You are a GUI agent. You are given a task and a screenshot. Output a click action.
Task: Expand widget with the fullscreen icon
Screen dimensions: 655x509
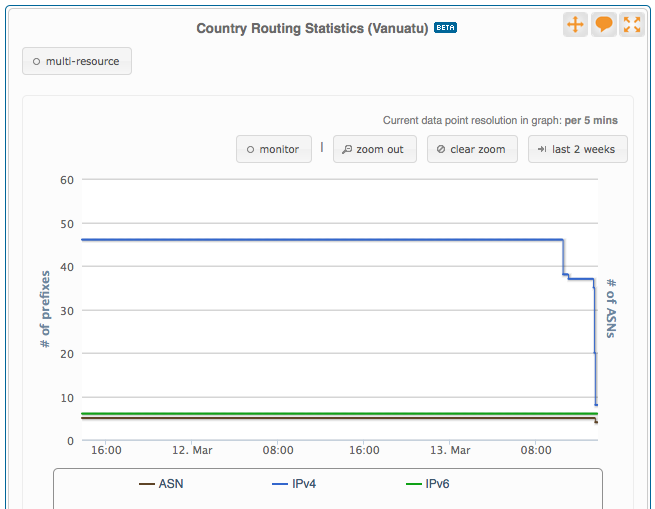(632, 25)
